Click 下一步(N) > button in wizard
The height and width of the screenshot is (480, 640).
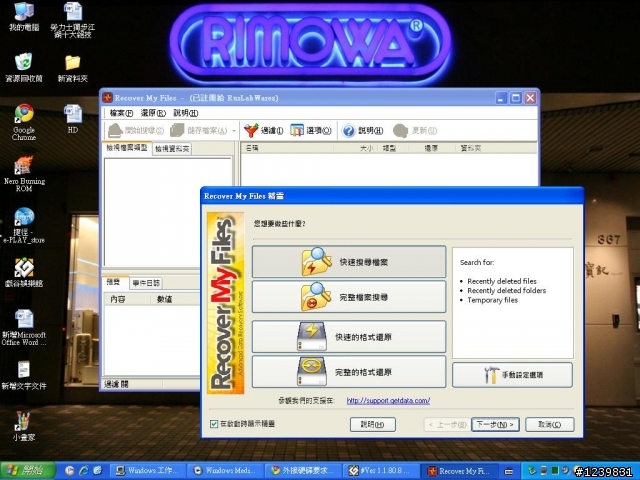click(495, 424)
